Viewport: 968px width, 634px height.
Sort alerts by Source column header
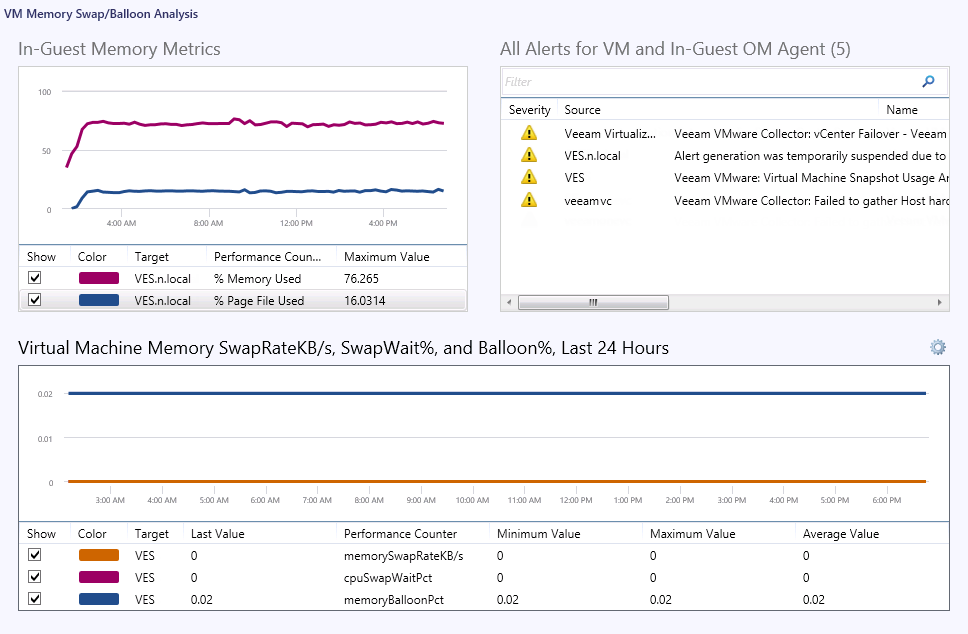tap(582, 110)
